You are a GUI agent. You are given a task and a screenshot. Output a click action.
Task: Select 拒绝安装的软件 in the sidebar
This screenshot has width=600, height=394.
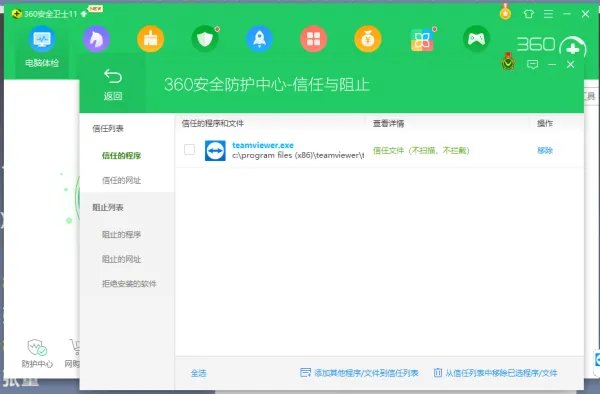coord(129,283)
